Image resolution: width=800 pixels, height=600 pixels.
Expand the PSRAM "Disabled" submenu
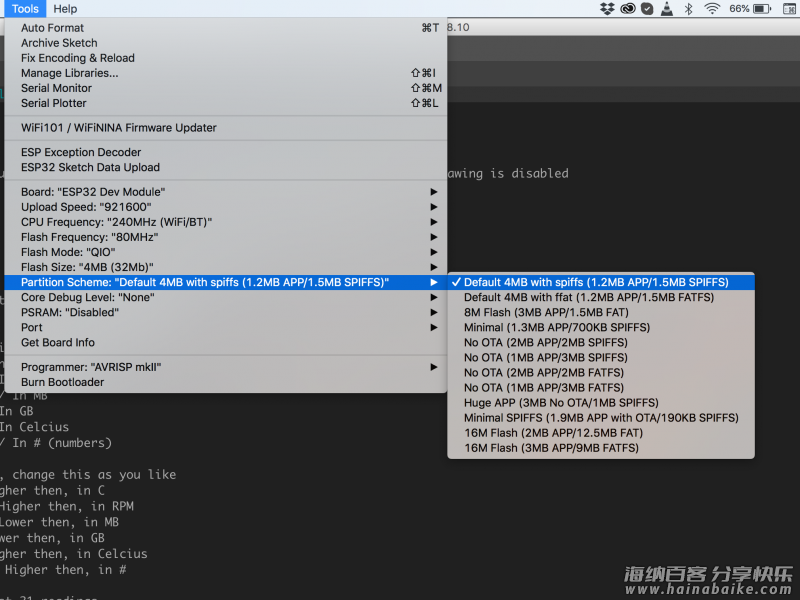226,312
